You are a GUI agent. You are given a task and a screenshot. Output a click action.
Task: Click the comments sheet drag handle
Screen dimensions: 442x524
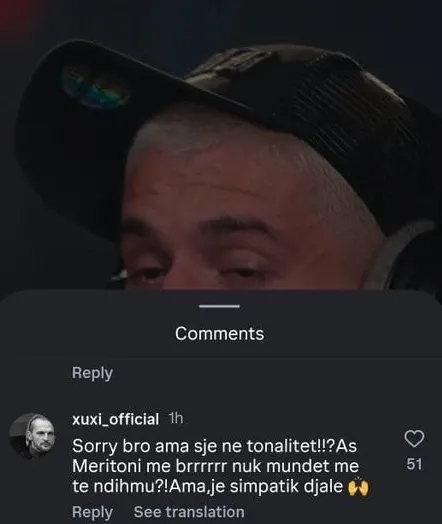[x=219, y=306]
